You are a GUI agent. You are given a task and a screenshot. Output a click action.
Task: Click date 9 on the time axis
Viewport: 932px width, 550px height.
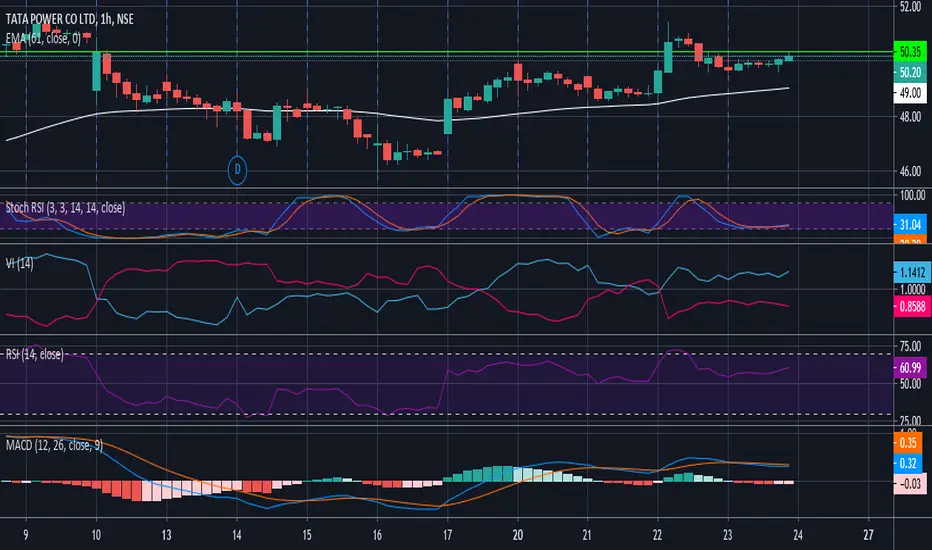pyautogui.click(x=26, y=535)
